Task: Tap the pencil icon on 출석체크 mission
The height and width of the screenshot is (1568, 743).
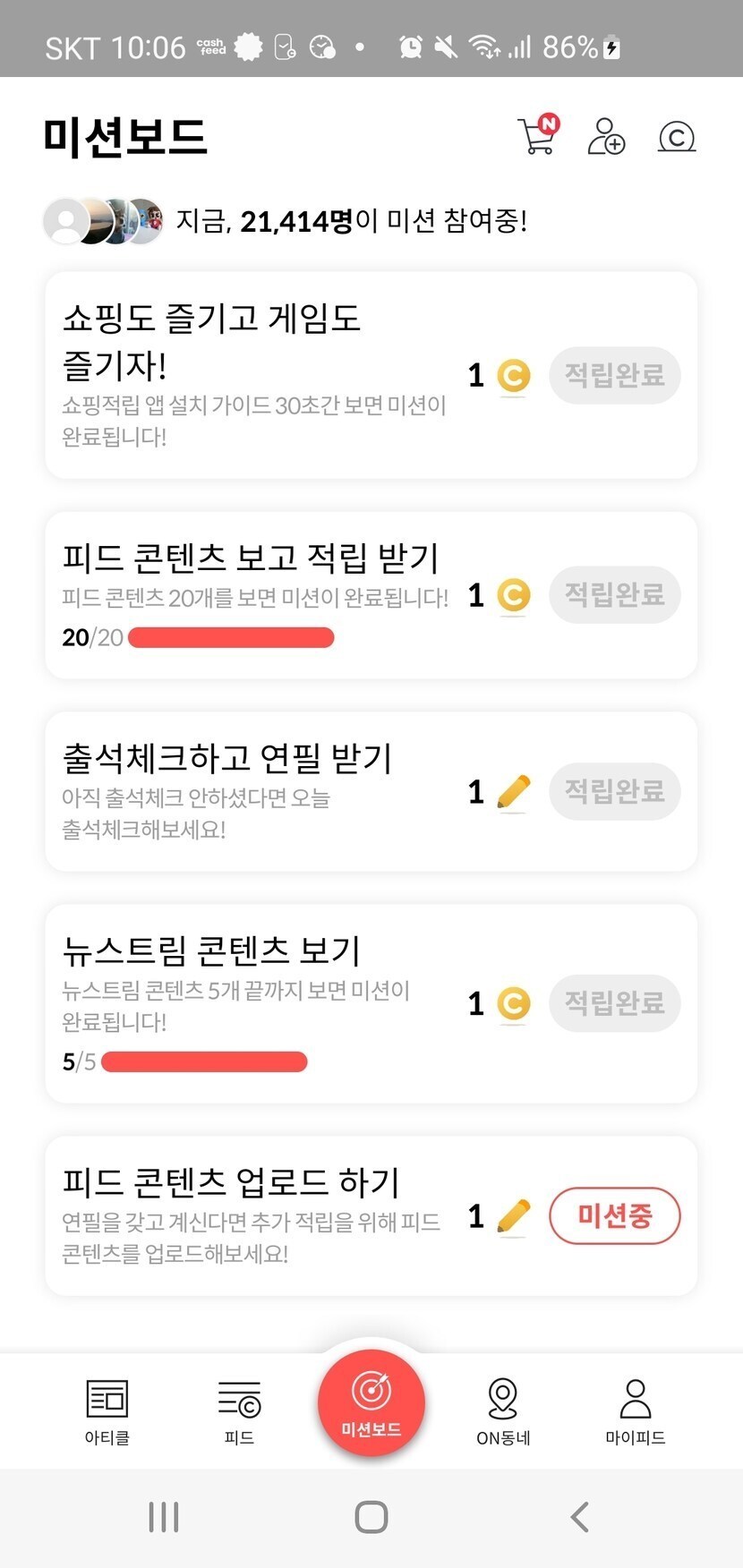Action: pyautogui.click(x=514, y=792)
